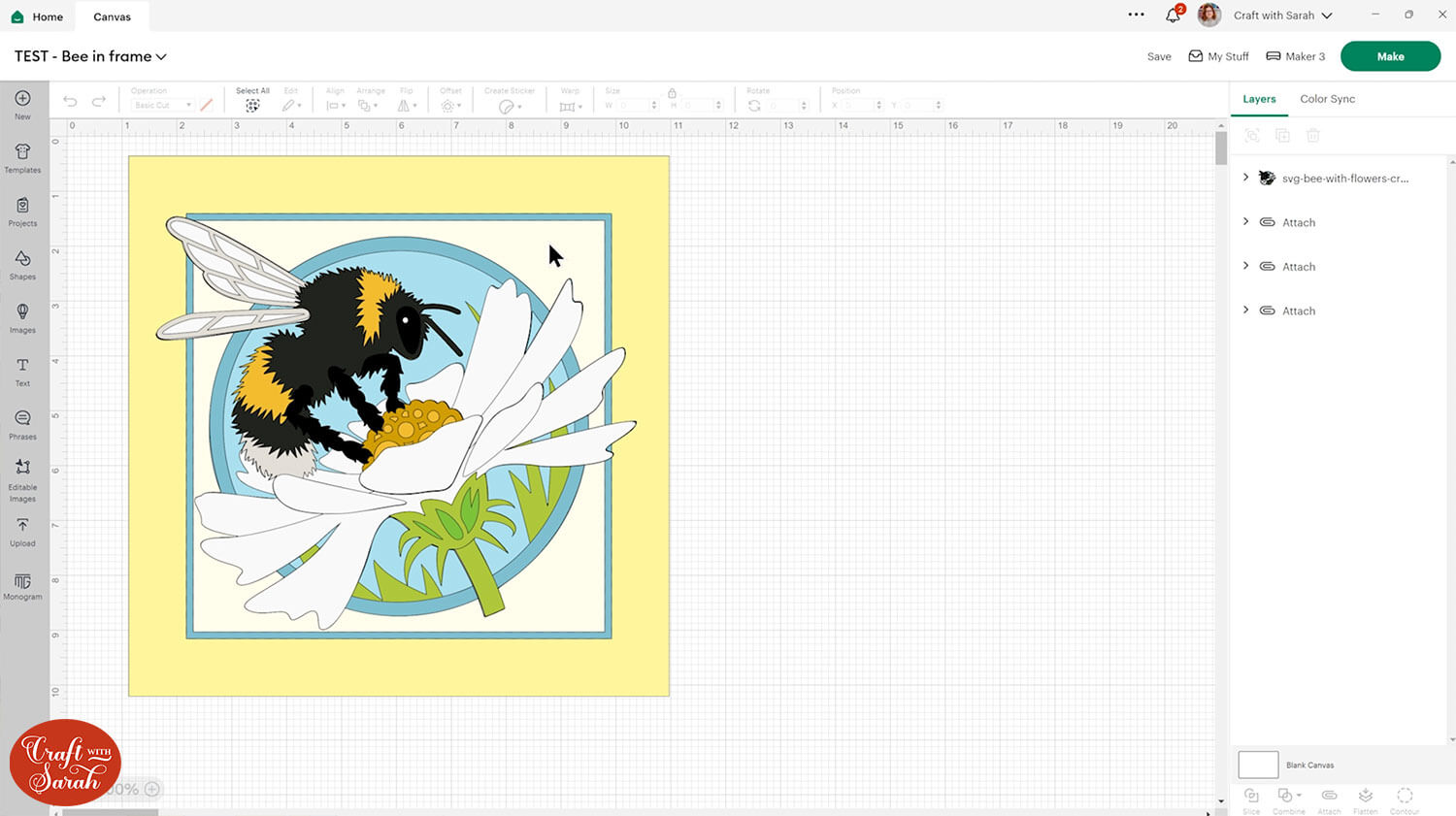
Task: Redo the last undone action
Action: [x=98, y=101]
